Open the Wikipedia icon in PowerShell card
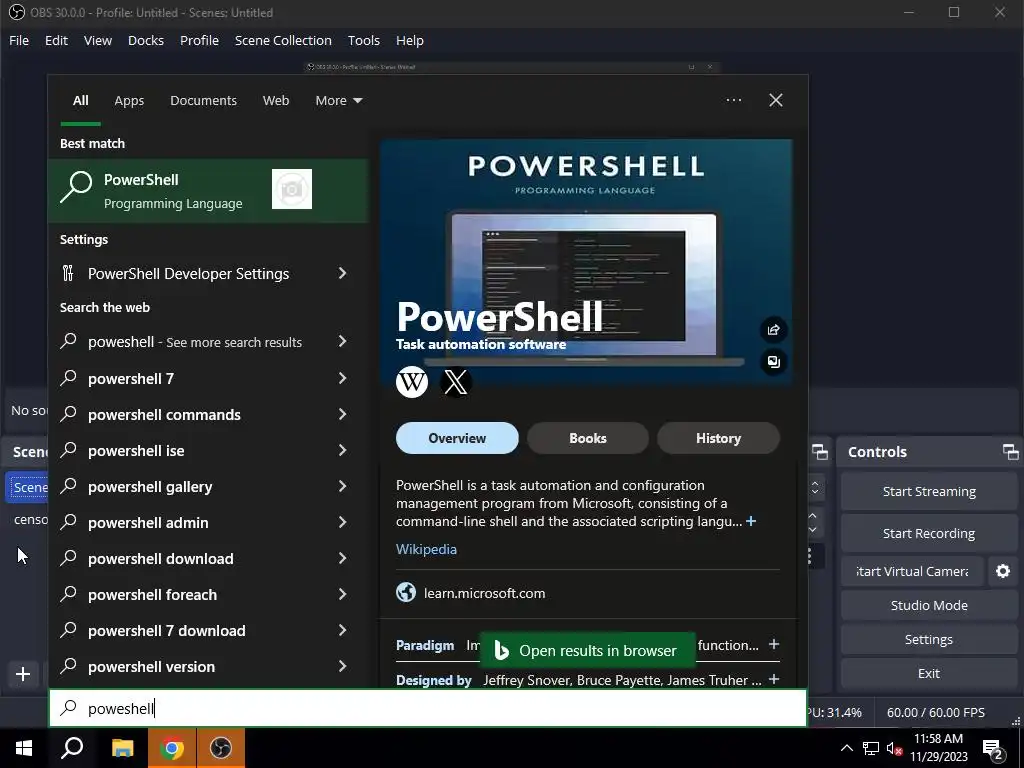The image size is (1024, 768). (412, 381)
